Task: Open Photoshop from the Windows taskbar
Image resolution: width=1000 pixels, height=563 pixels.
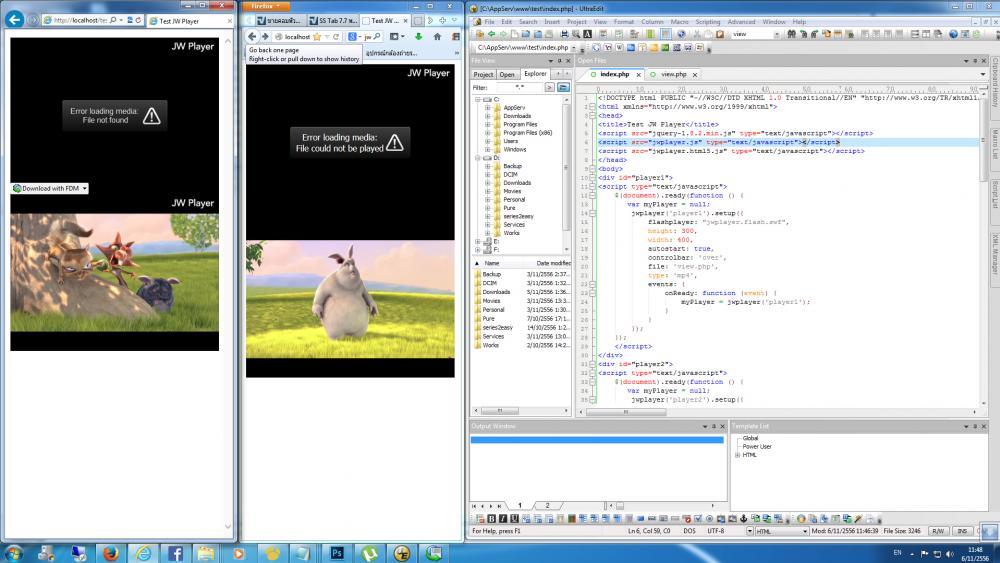Action: 337,552
